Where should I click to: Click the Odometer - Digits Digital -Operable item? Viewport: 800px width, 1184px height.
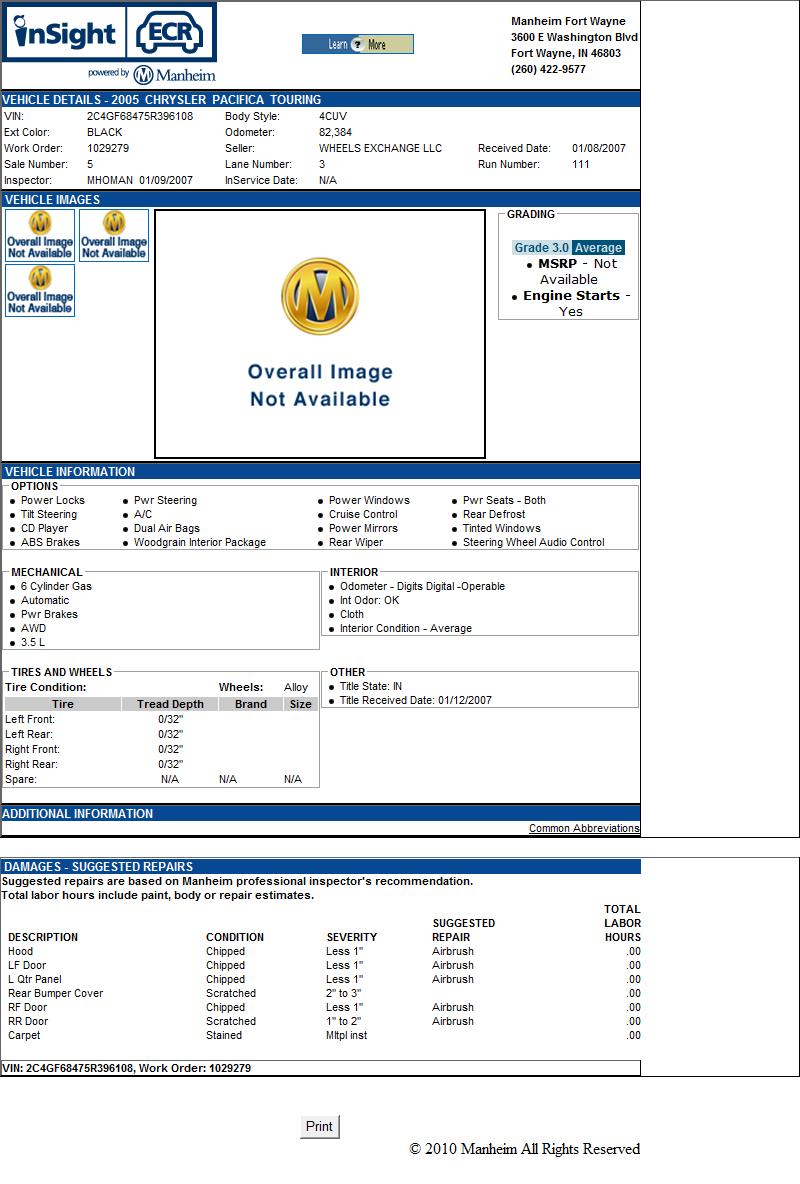point(422,586)
